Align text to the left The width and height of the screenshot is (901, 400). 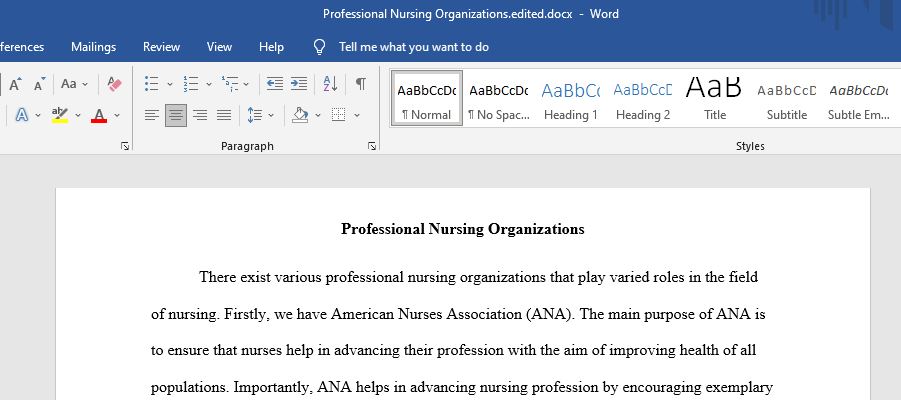pyautogui.click(x=152, y=116)
